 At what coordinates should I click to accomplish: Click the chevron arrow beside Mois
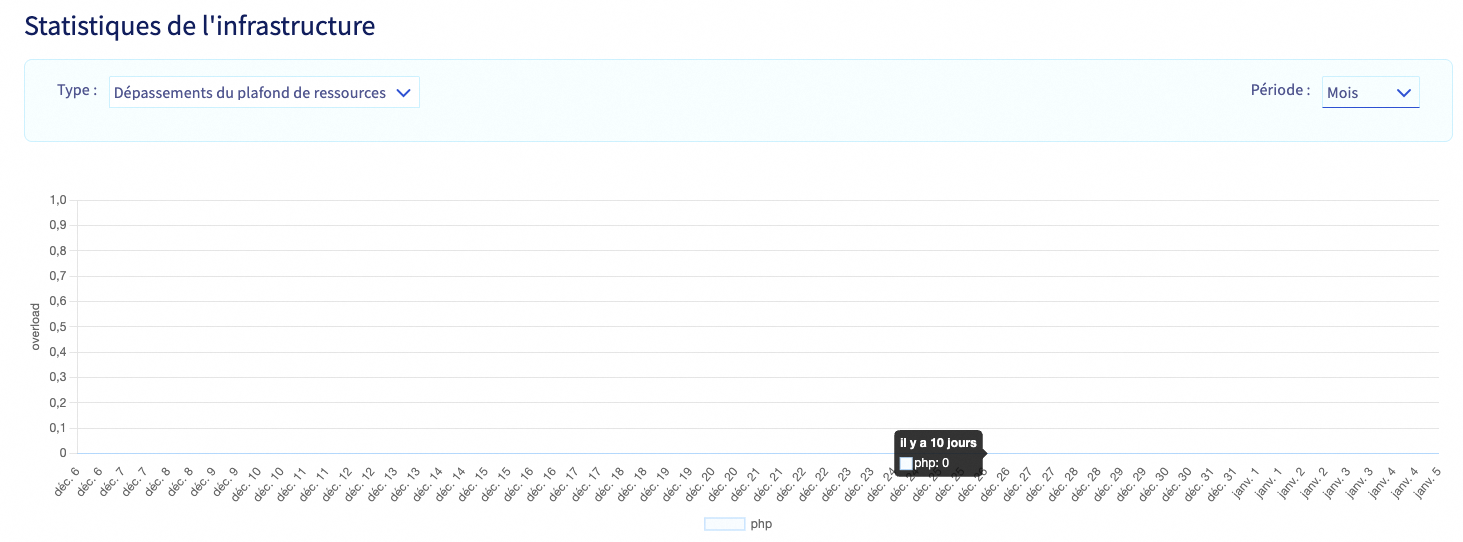[x=1403, y=93]
